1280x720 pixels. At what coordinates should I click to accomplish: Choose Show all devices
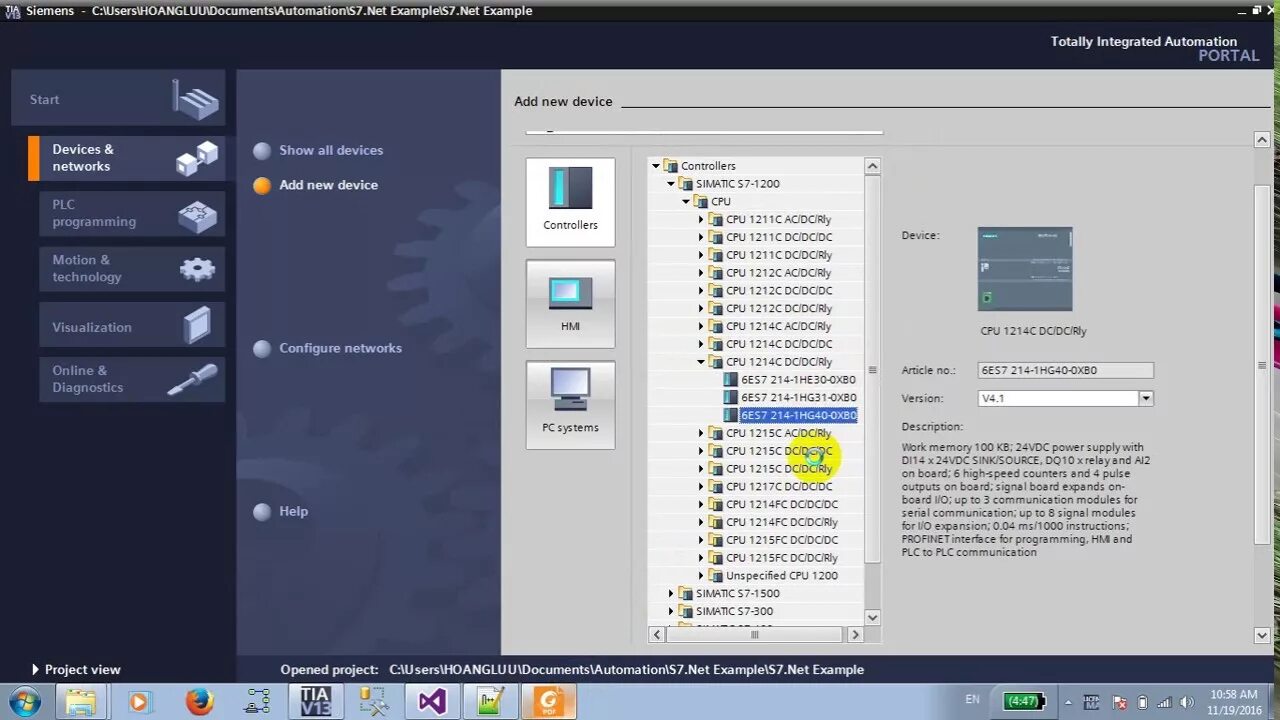click(x=330, y=150)
